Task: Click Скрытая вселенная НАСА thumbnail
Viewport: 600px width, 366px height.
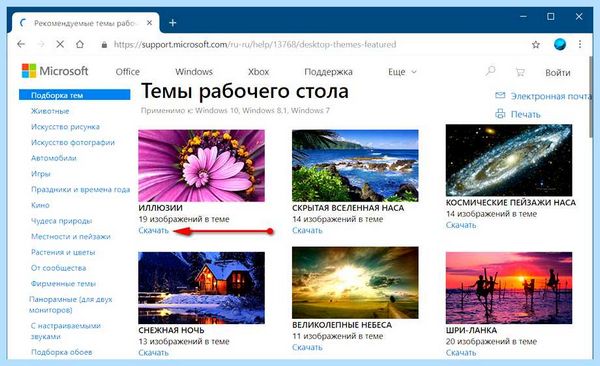Action: click(x=355, y=166)
